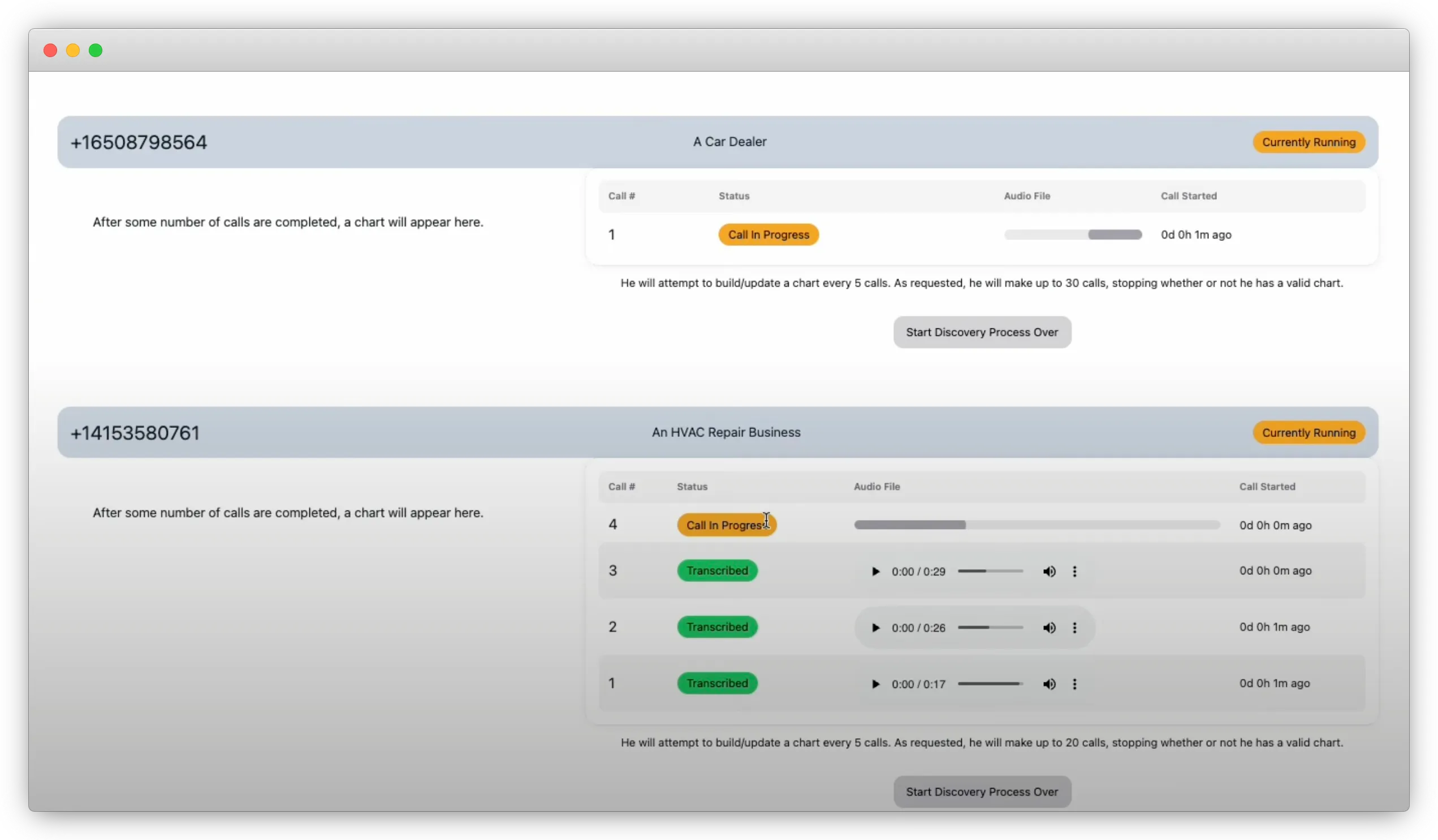The width and height of the screenshot is (1438, 840).
Task: Click the Transcribed badge for call 2
Action: point(716,627)
